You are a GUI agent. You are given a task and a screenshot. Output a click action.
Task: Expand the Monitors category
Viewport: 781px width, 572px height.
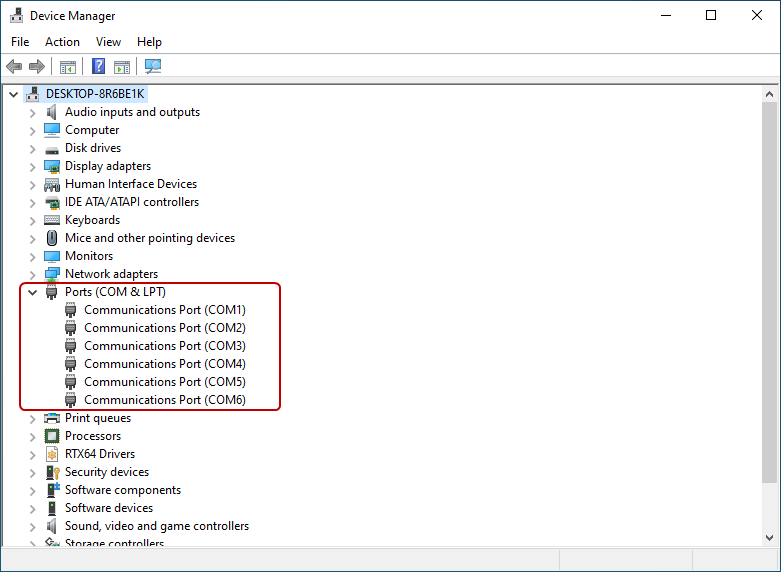(x=33, y=257)
